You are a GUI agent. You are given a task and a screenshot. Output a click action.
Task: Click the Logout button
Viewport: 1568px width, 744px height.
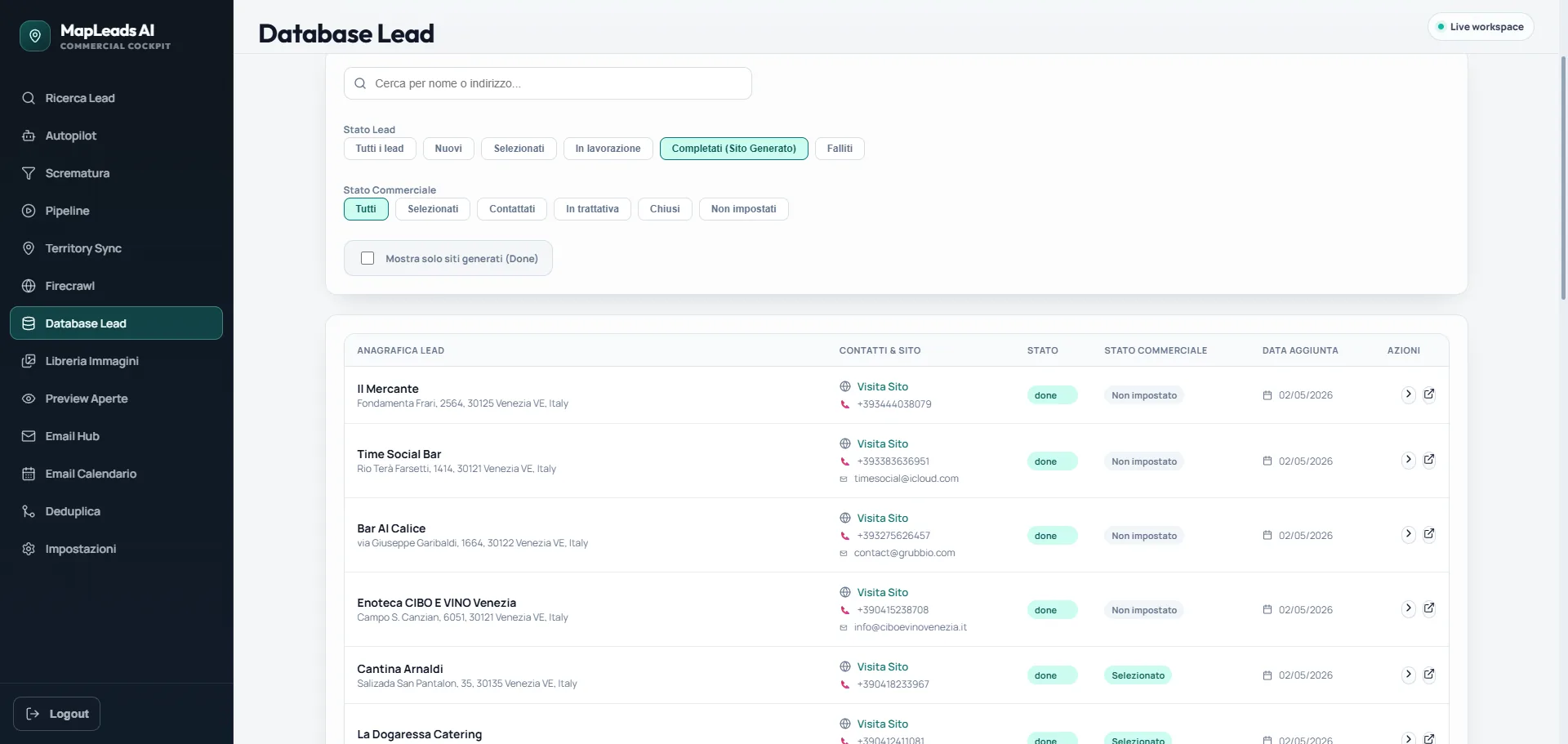click(x=57, y=714)
